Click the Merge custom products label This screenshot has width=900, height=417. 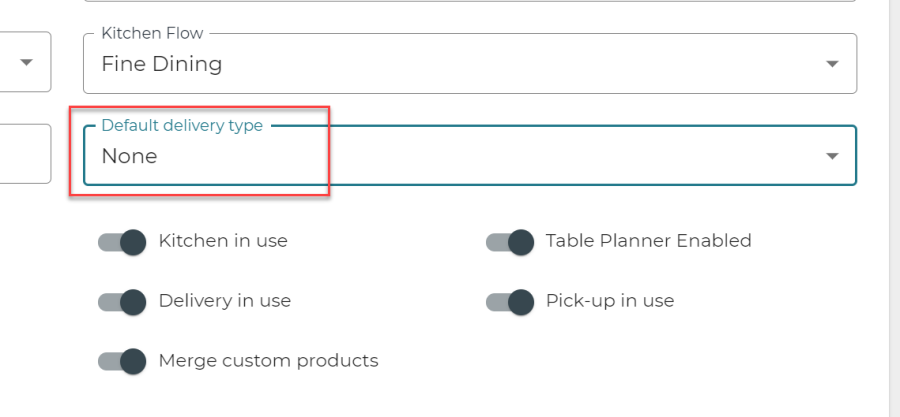coord(268,361)
